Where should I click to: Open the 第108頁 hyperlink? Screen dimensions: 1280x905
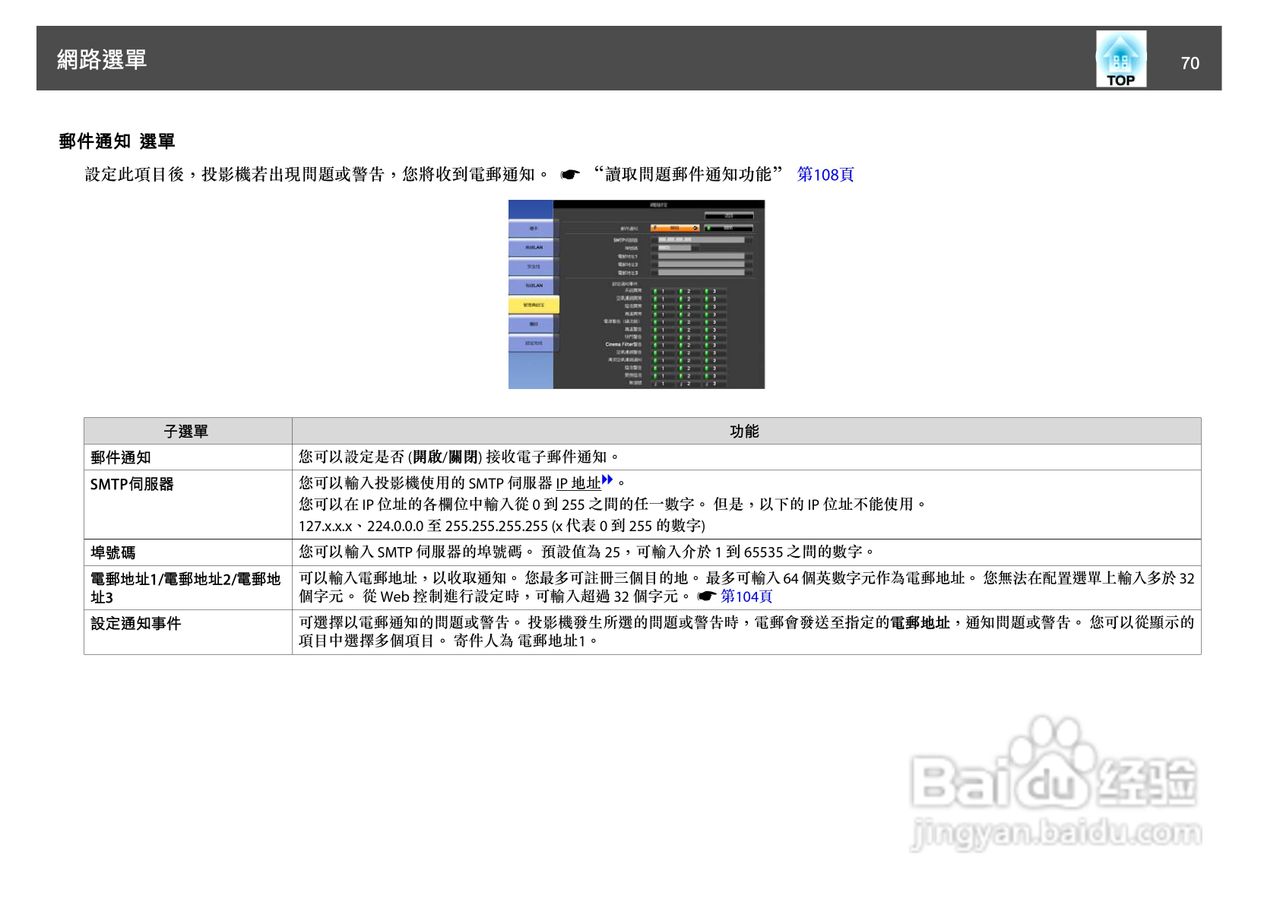tap(823, 173)
